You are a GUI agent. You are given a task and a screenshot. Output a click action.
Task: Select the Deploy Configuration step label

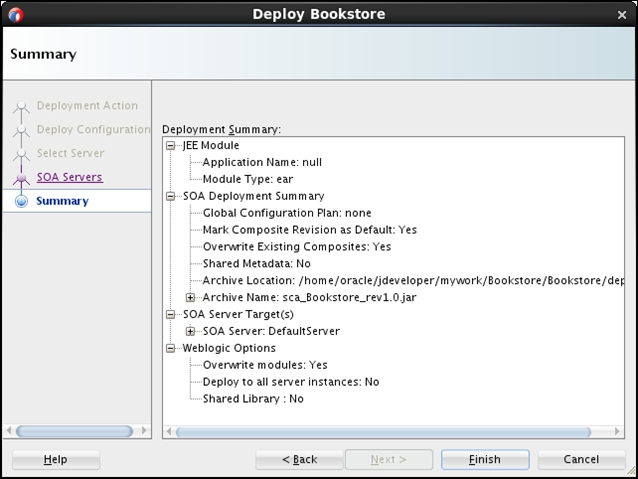[x=93, y=129]
